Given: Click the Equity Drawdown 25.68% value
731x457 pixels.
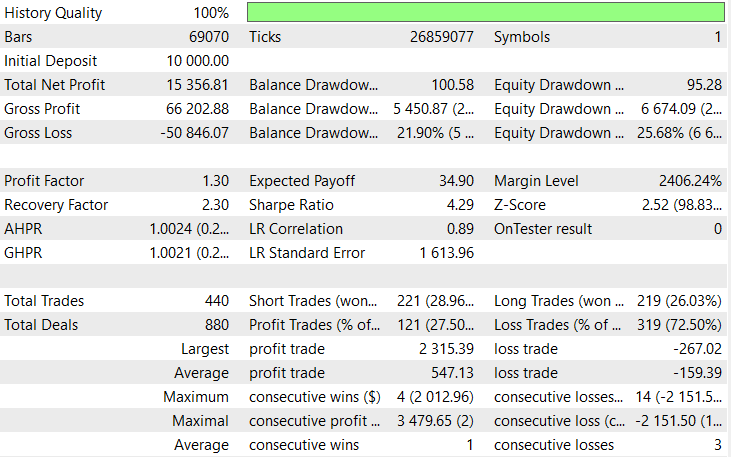Looking at the screenshot, I should [x=680, y=133].
